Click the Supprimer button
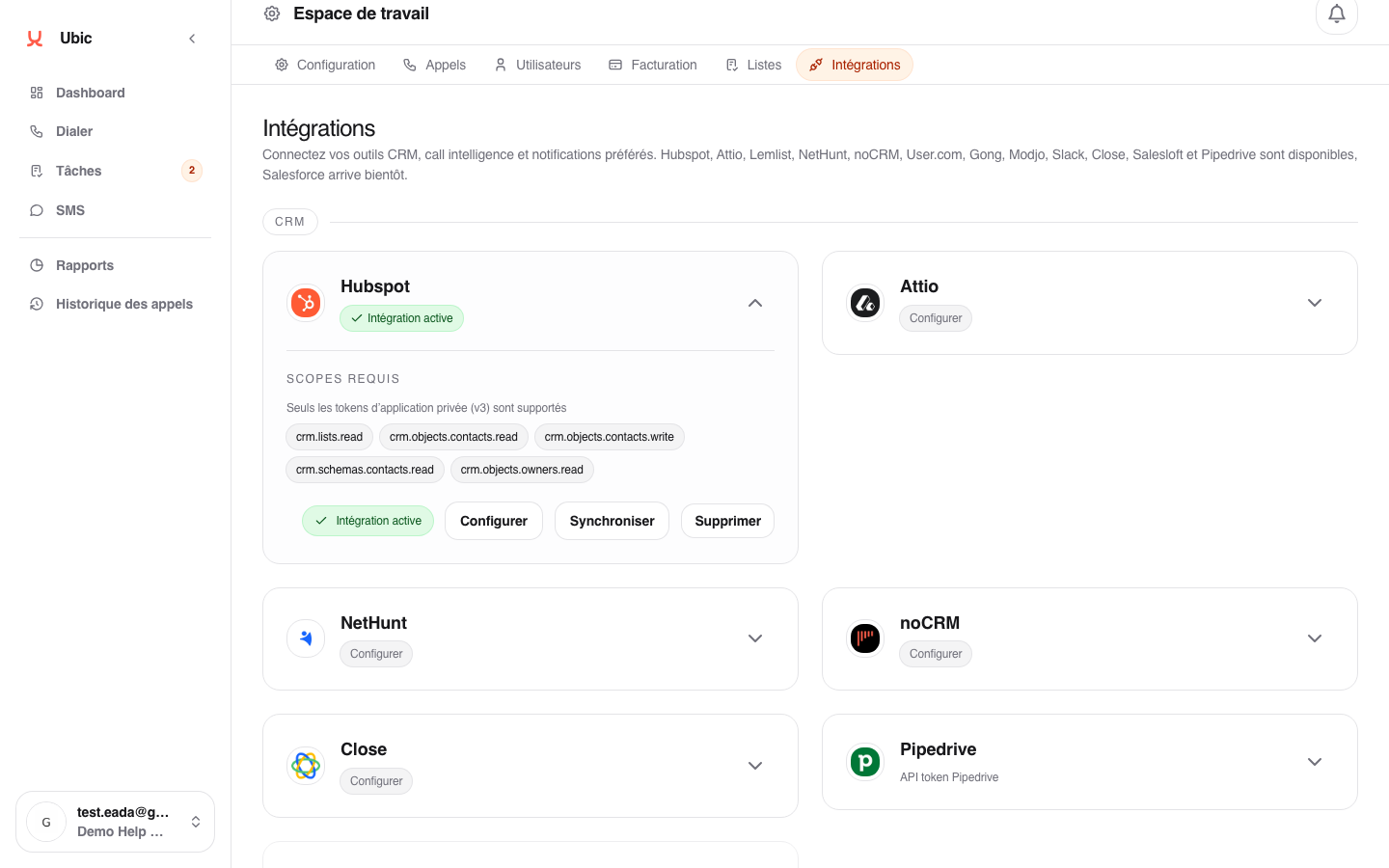 pos(727,521)
